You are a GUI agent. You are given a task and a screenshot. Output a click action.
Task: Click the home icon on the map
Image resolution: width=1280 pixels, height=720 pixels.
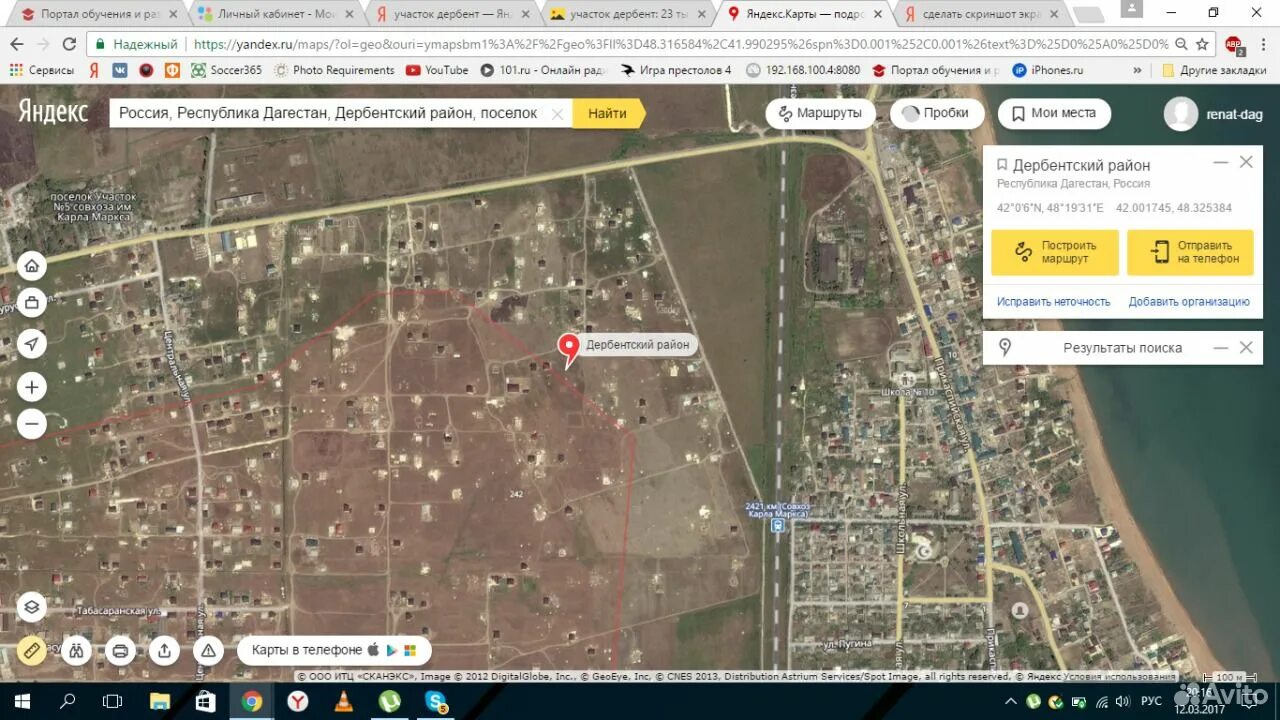[x=31, y=265]
